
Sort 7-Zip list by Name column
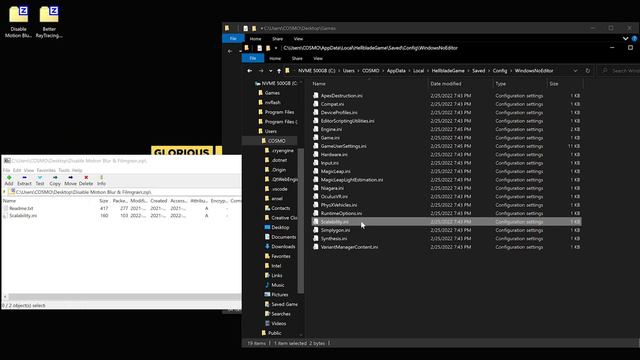(x=9, y=201)
